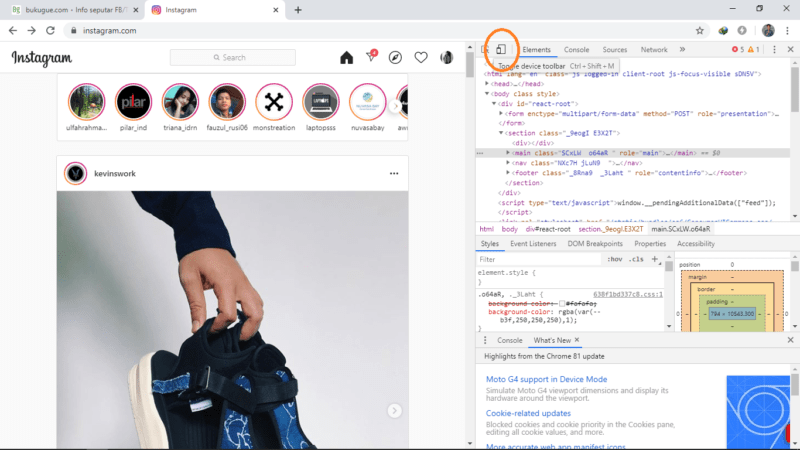Go to Instagram home feed icon
The height and width of the screenshot is (450, 800).
click(x=346, y=58)
